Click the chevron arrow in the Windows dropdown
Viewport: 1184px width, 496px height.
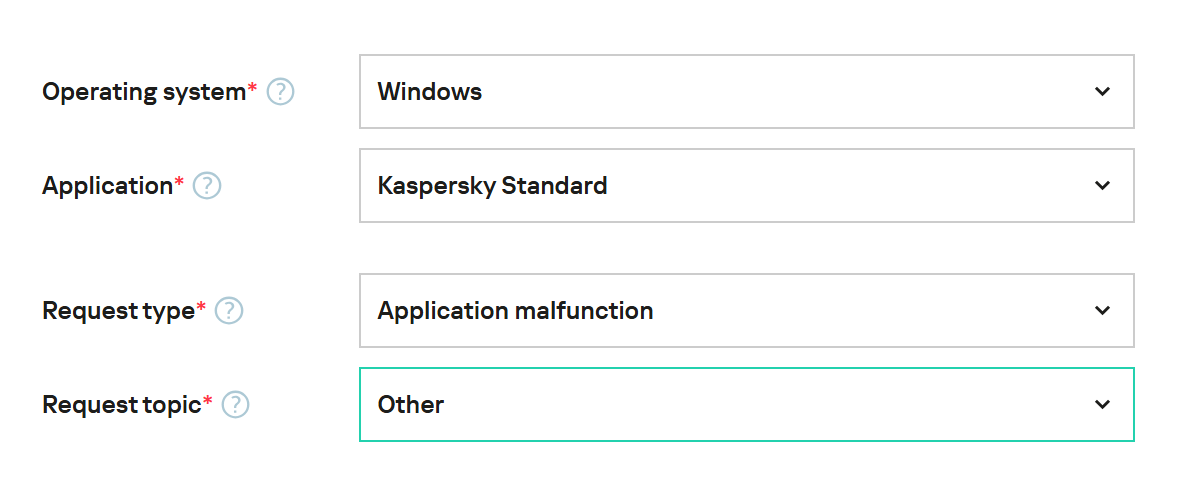click(x=1102, y=92)
